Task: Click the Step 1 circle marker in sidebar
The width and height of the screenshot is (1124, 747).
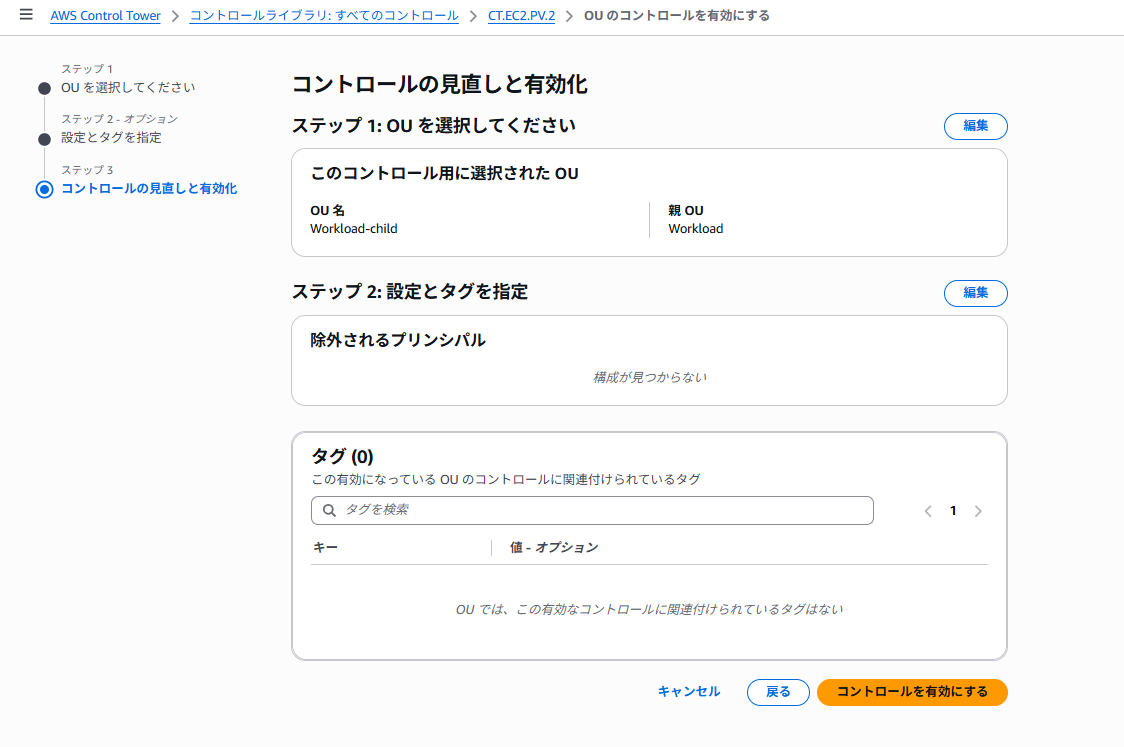Action: (x=44, y=88)
